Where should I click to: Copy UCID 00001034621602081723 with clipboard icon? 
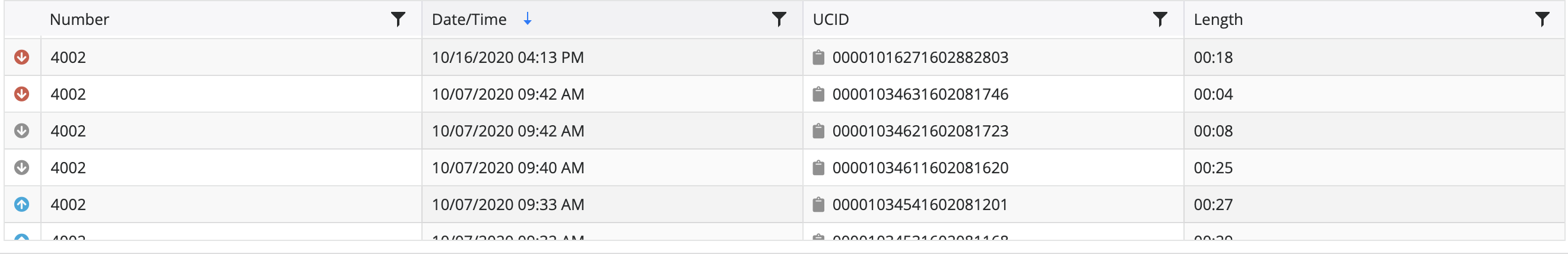[x=818, y=131]
